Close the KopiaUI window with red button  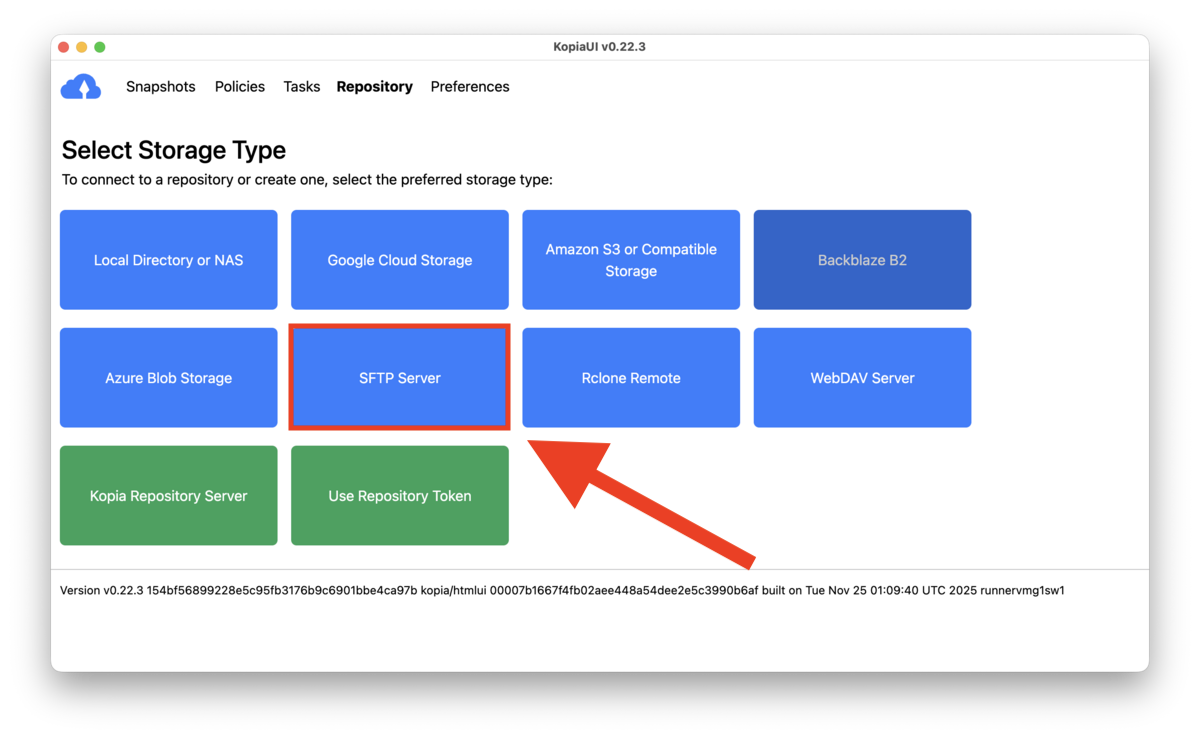pos(64,47)
